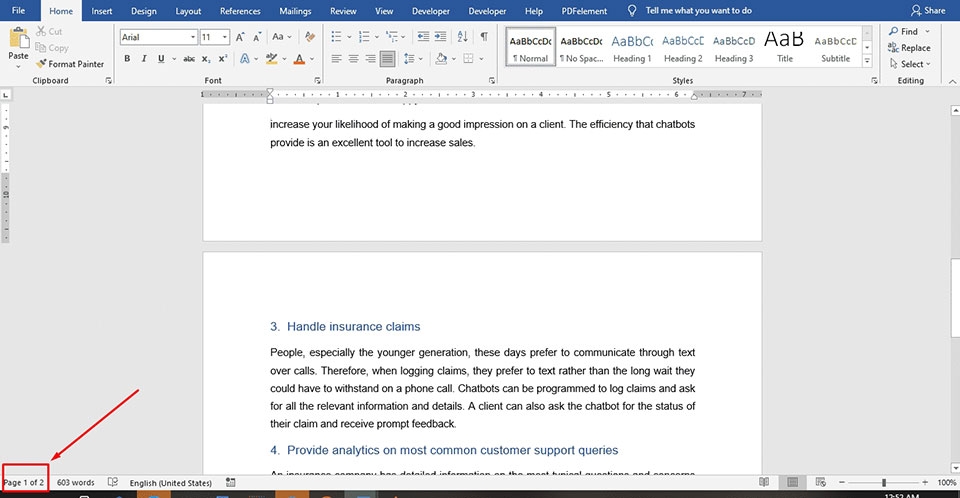Open the font name dropdown showing Arial
Viewport: 960px width, 498px height.
tap(159, 37)
